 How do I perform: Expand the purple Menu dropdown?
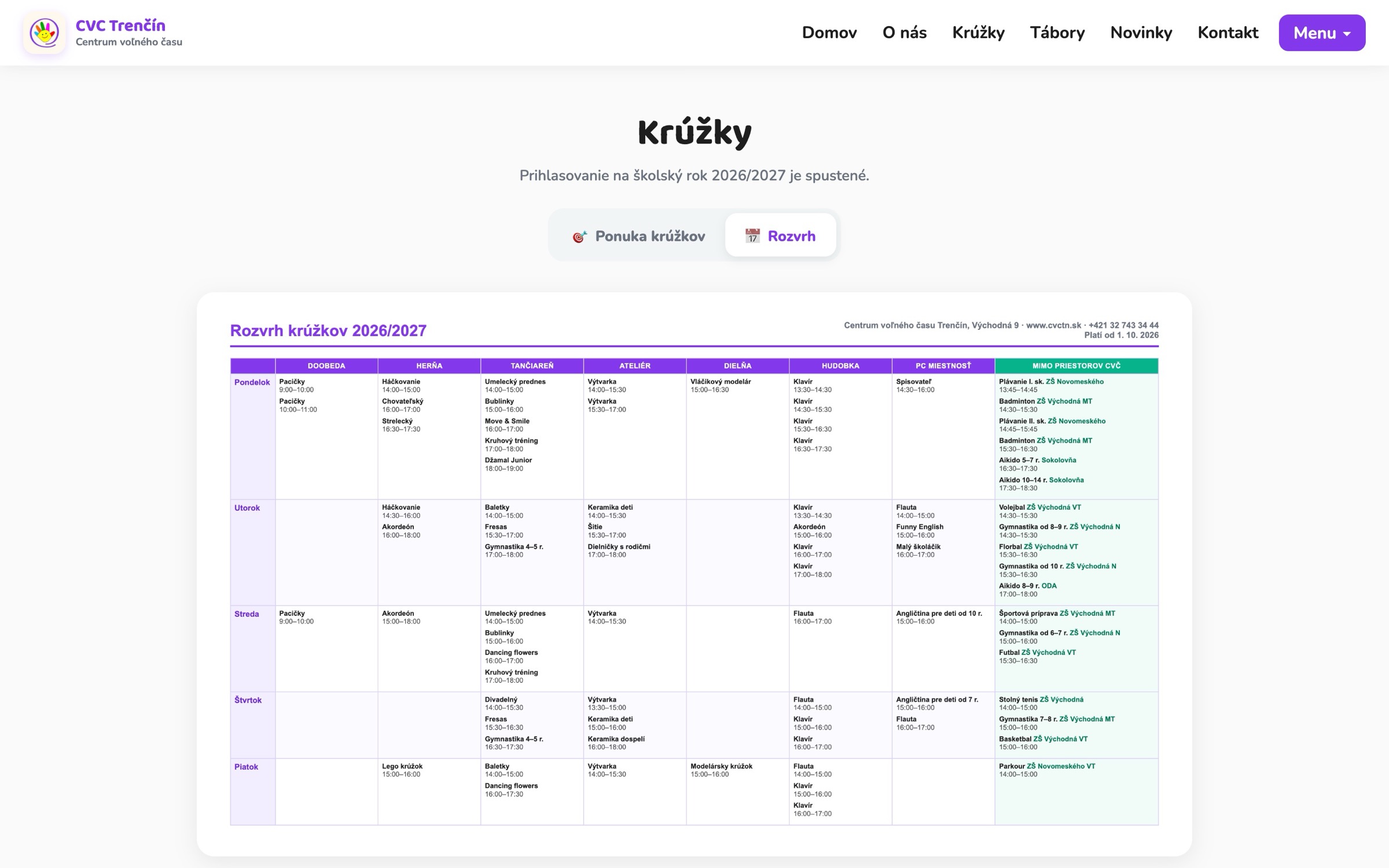(1322, 32)
